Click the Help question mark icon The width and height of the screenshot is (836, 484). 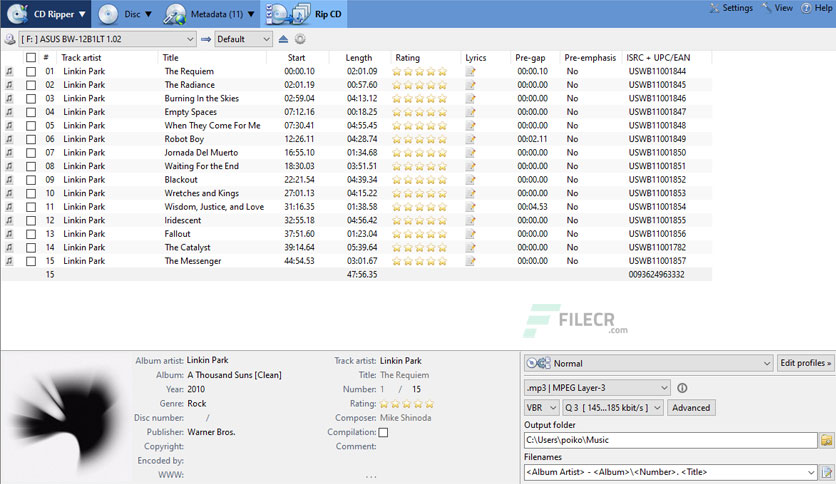pos(806,8)
